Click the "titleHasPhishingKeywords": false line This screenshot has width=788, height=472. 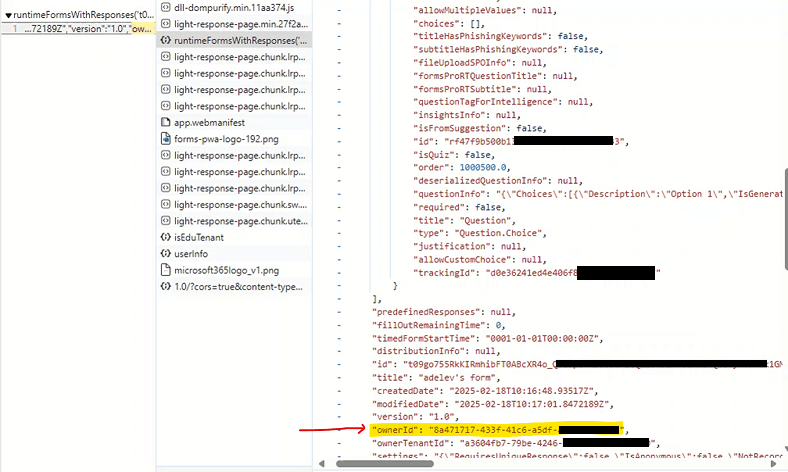[501, 36]
